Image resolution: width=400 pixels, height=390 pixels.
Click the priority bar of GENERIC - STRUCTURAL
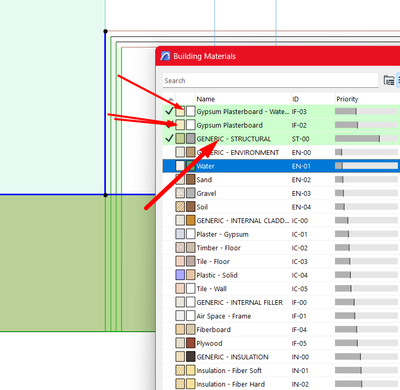pyautogui.click(x=367, y=139)
